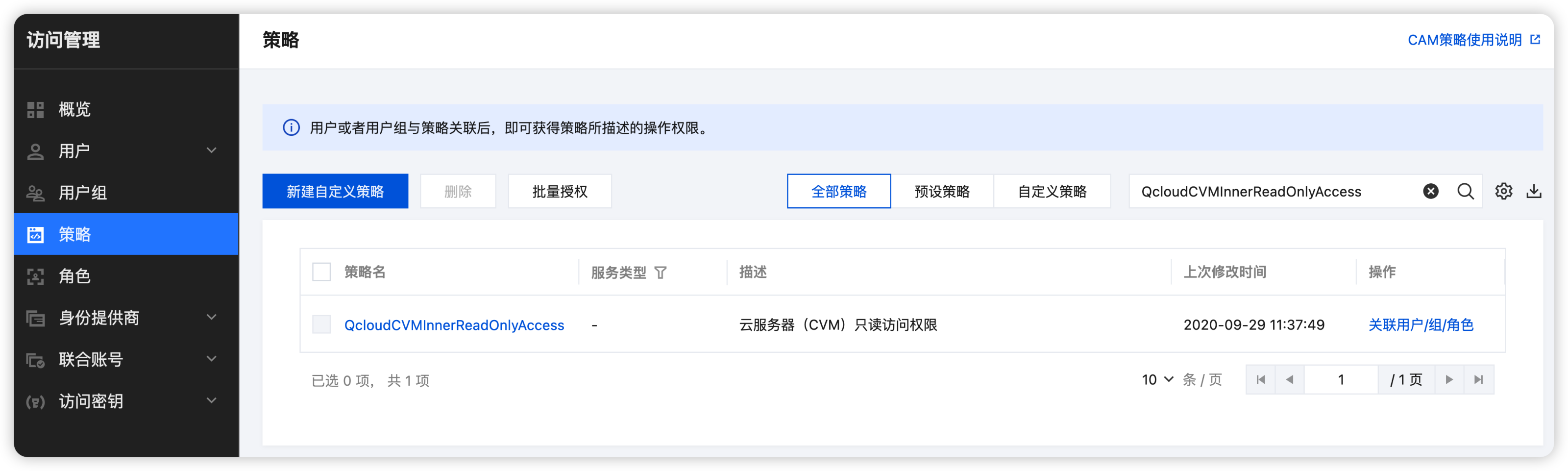
Task: Click the timestamp 2020-09-29 11:37:49
Action: (1254, 325)
